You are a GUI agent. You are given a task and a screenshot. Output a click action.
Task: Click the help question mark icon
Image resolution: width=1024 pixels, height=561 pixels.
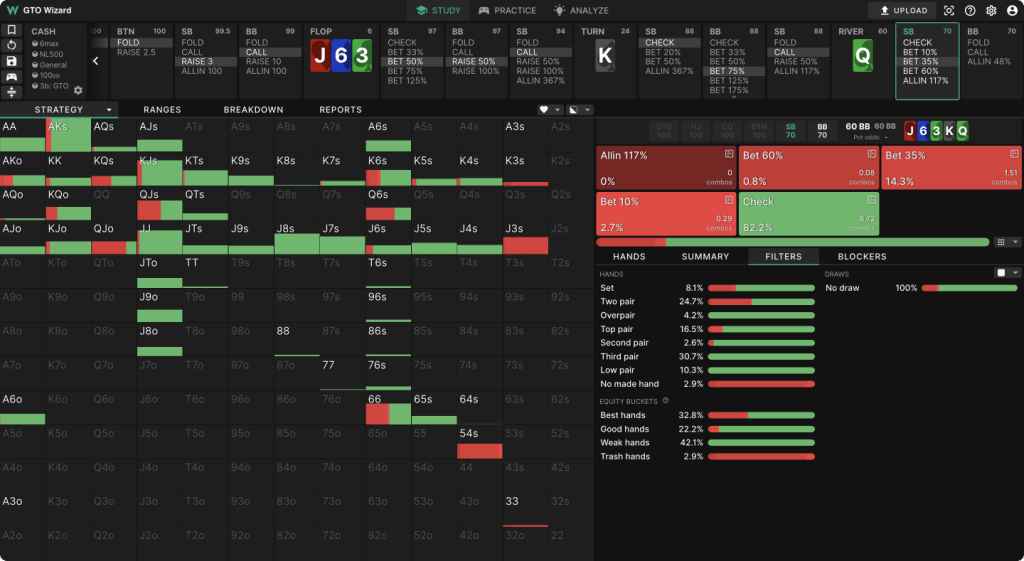click(x=970, y=10)
